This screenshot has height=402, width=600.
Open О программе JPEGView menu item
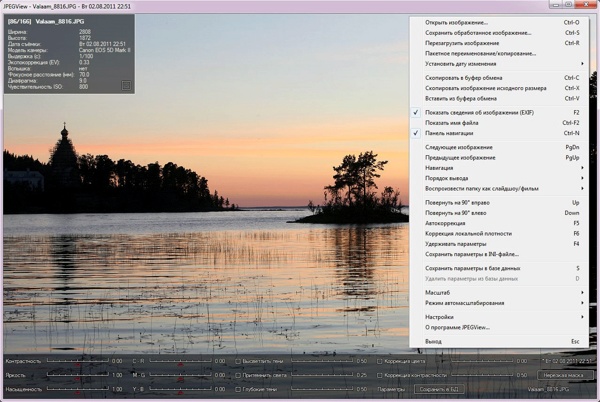coord(457,327)
